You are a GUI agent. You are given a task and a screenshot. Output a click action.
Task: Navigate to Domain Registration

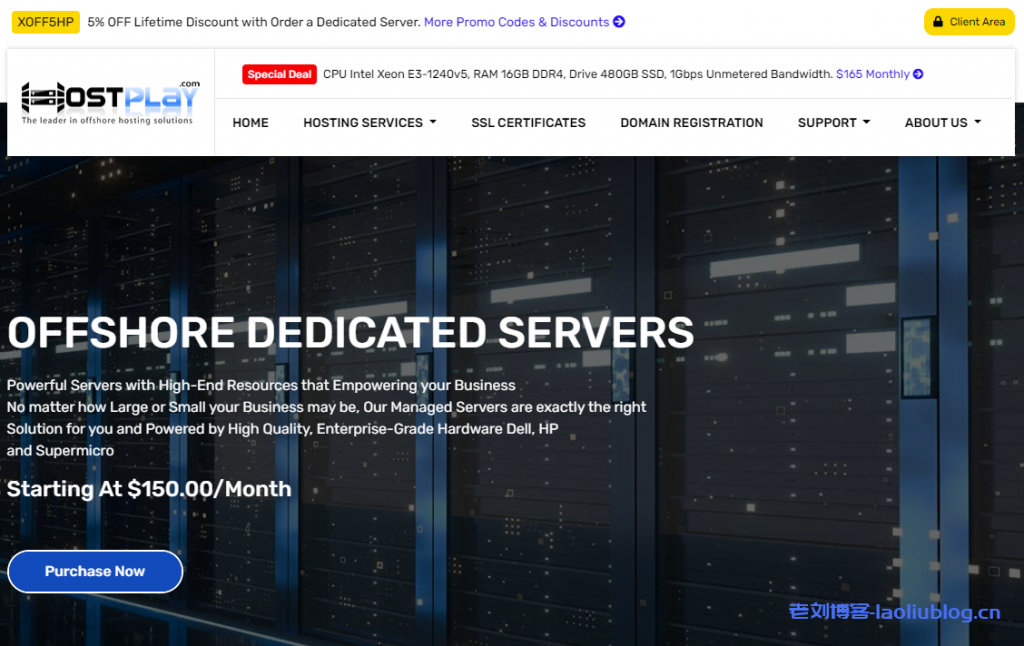click(691, 123)
